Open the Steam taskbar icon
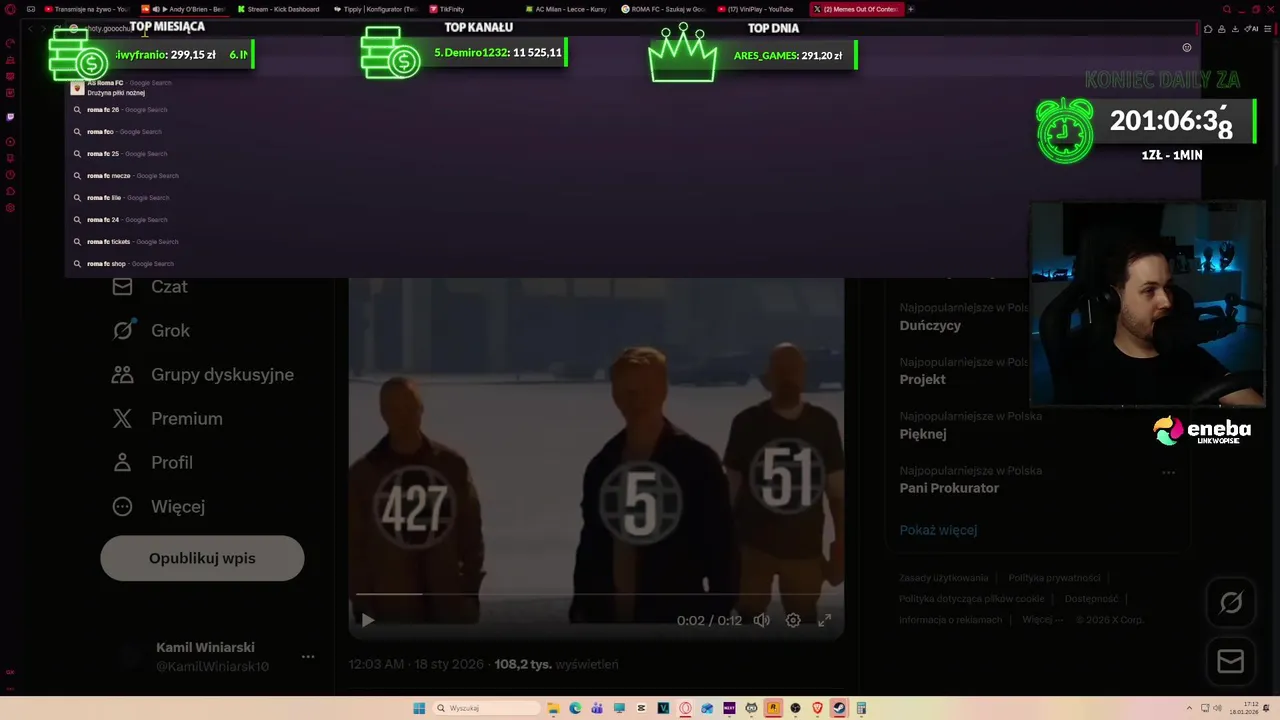The image size is (1280, 720). pos(839,708)
